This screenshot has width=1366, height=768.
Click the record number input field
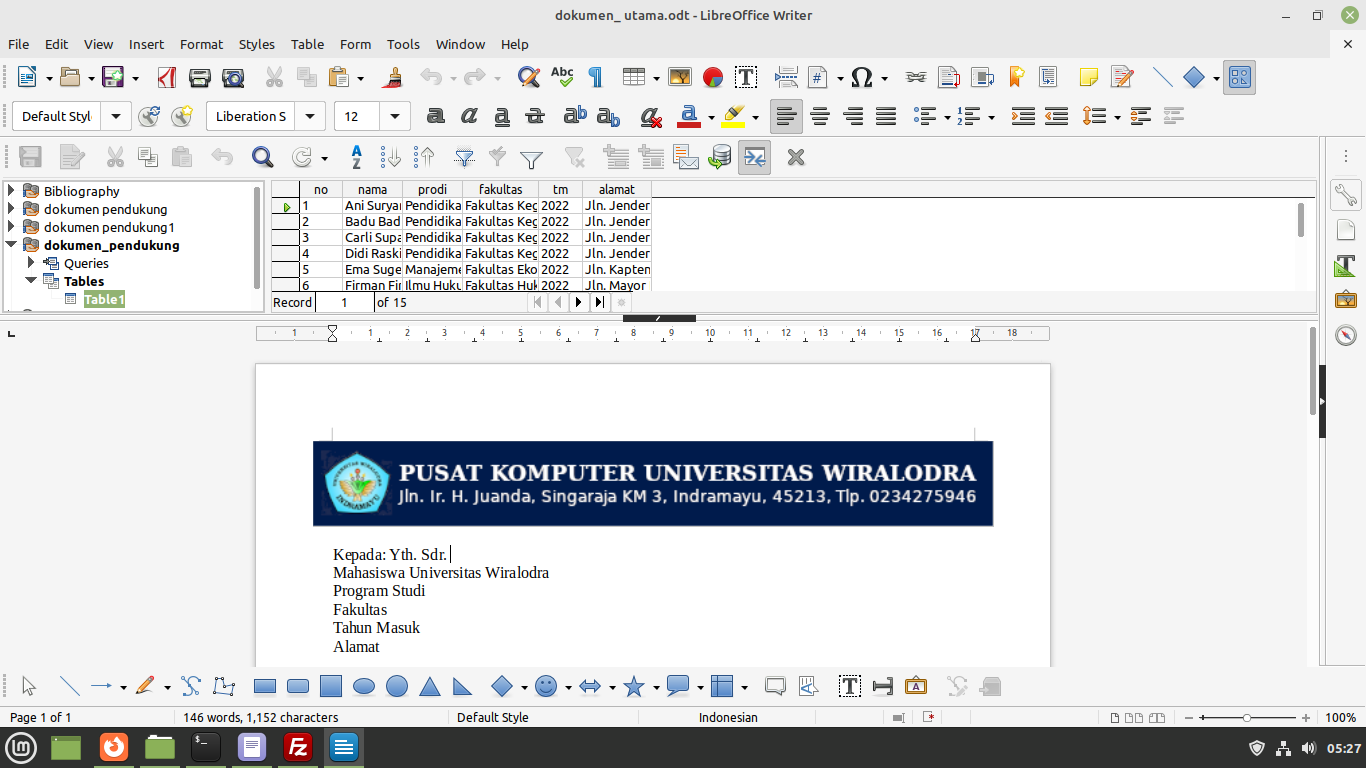(x=344, y=302)
